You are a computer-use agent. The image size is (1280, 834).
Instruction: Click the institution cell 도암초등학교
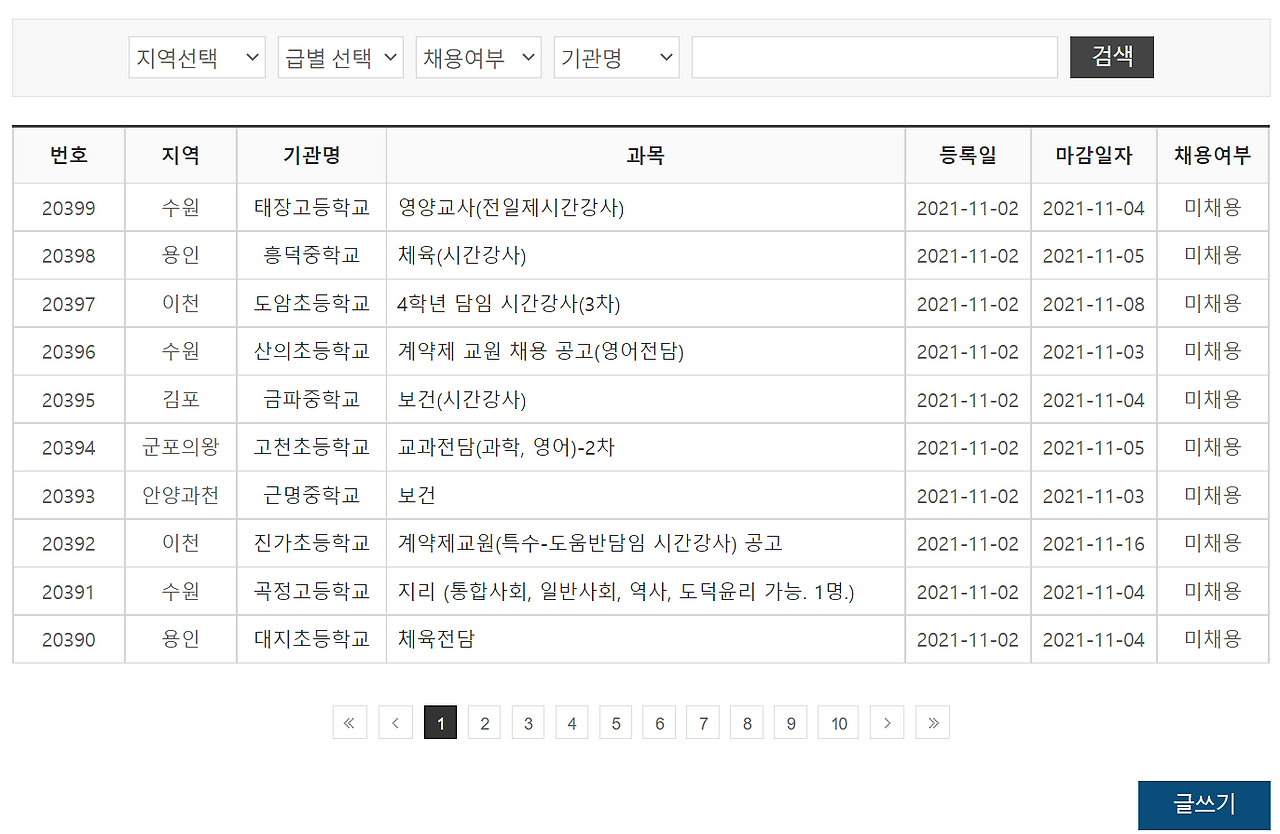pyautogui.click(x=312, y=304)
